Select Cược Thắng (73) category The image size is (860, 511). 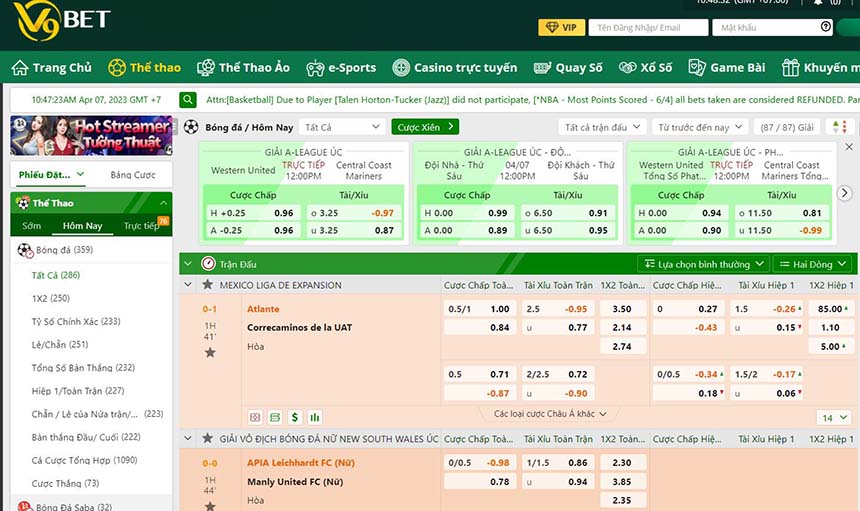coord(65,483)
